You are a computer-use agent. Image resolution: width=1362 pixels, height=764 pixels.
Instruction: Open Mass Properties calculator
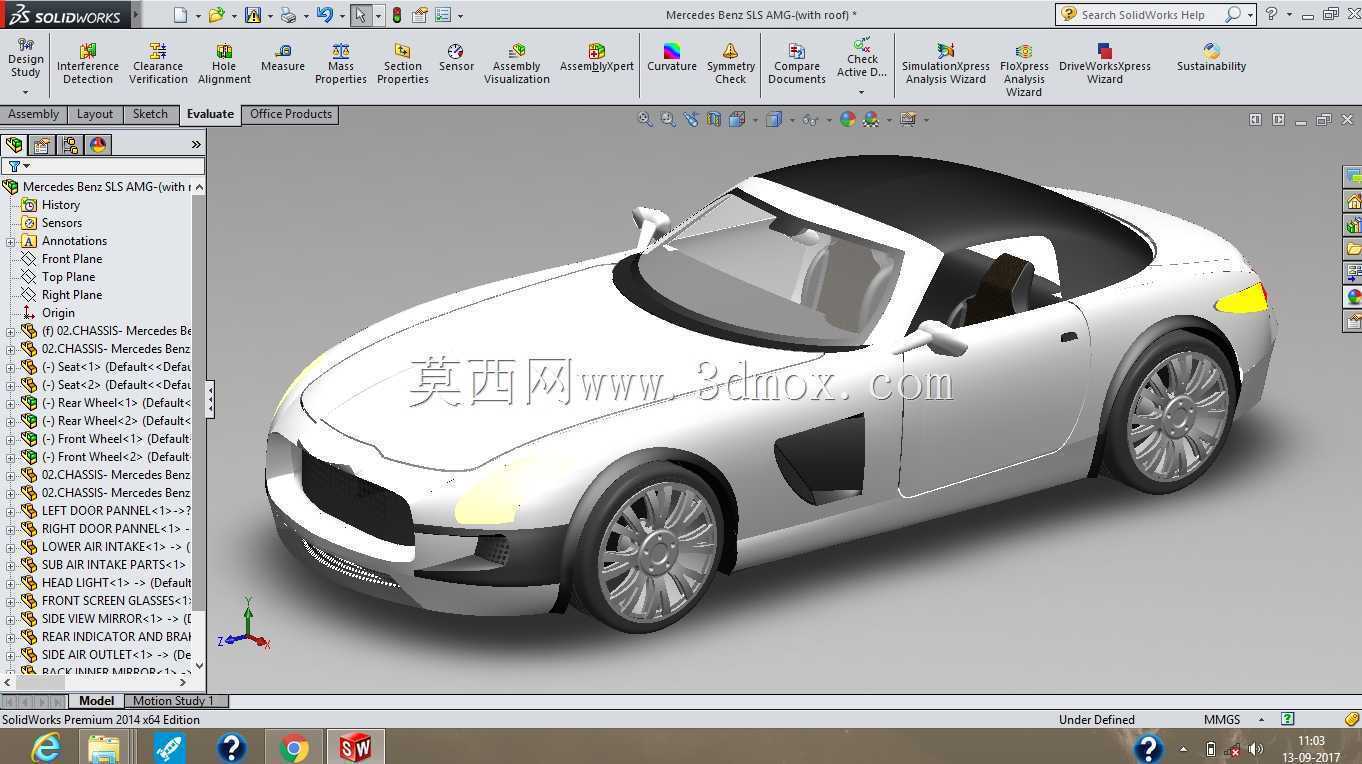click(x=341, y=64)
